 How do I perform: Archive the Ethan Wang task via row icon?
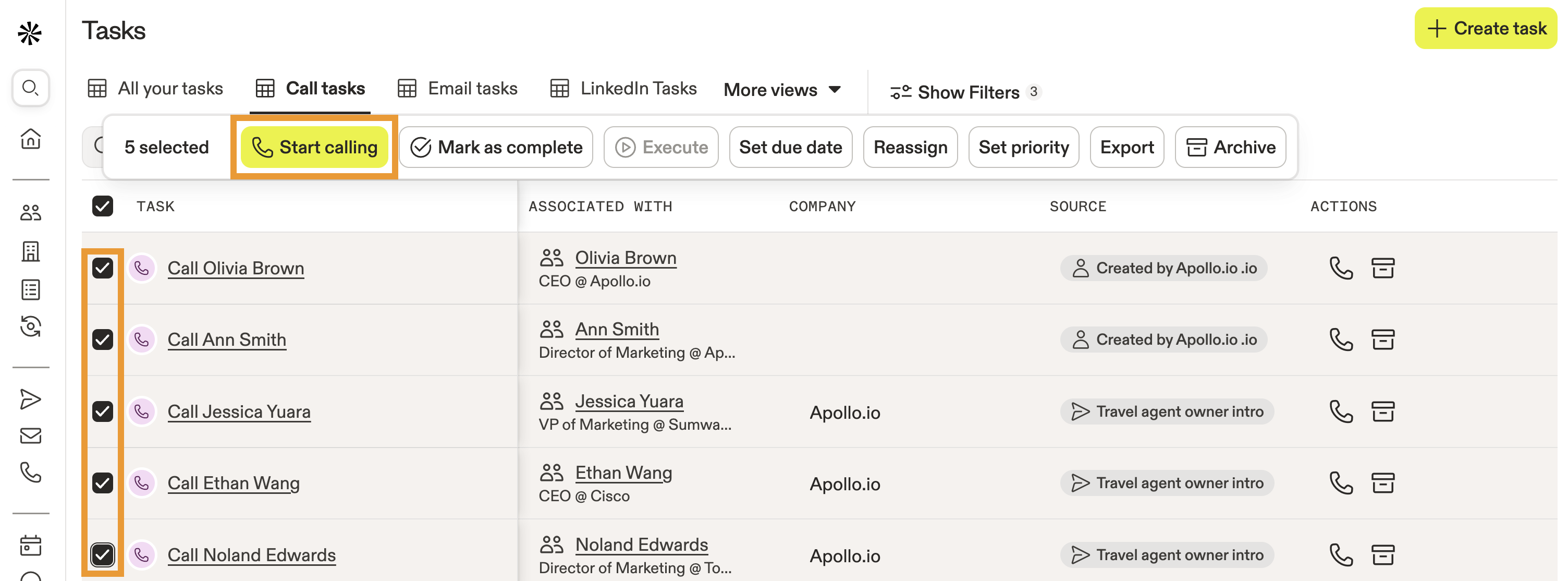click(x=1382, y=483)
